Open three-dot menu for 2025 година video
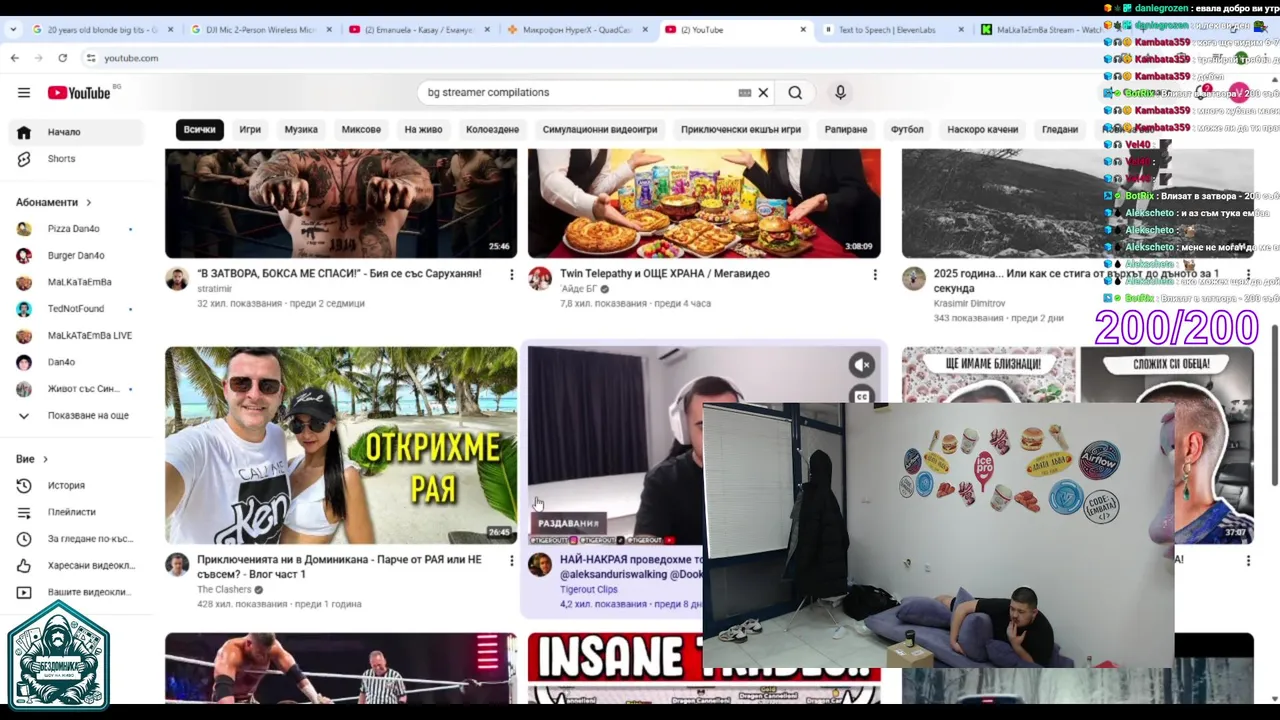Screen dimensions: 1280x720 1248,274
